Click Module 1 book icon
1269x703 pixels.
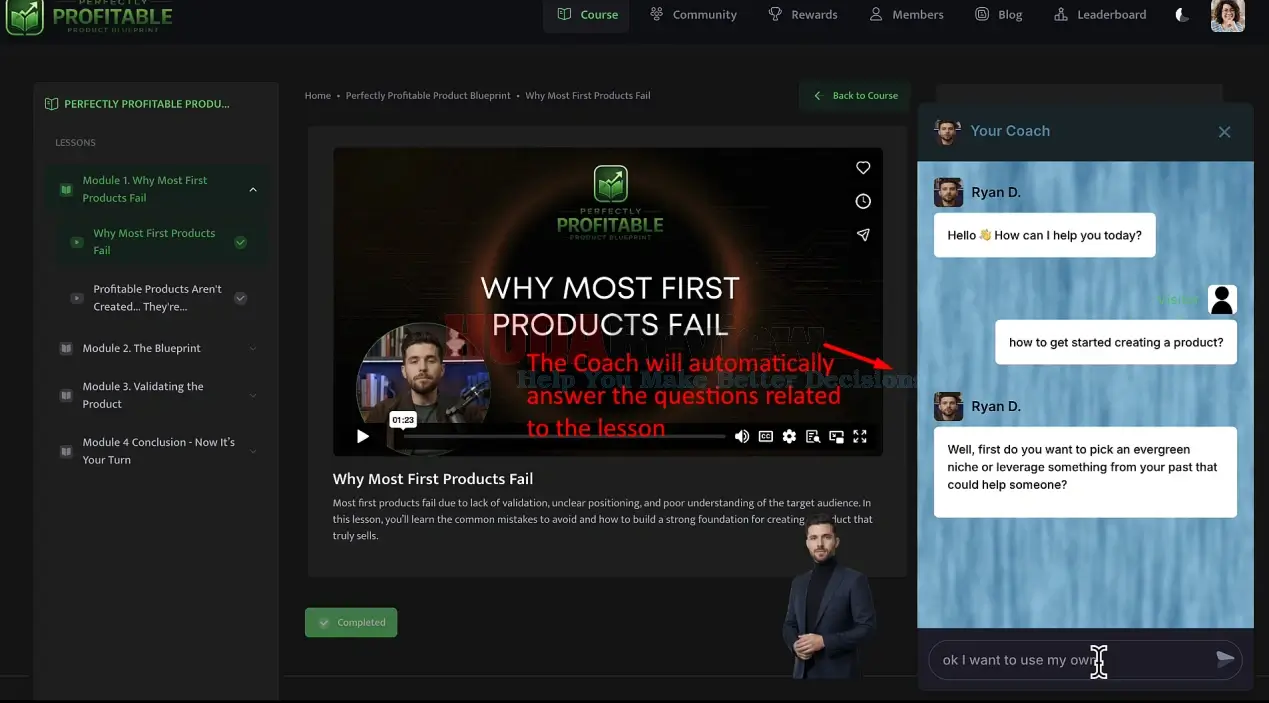(x=66, y=189)
